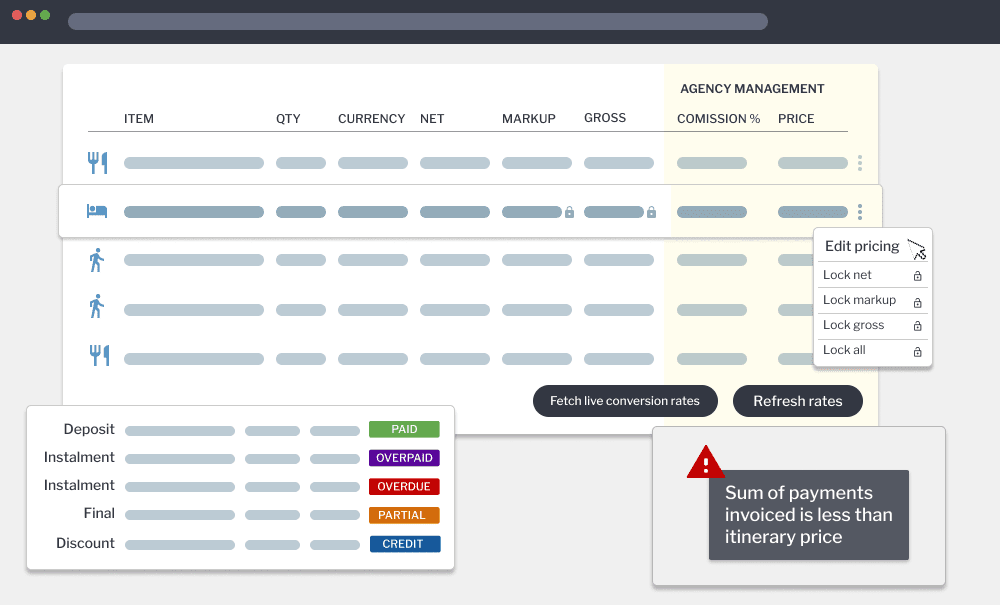Open three-dot menu on first item row

coord(859,163)
